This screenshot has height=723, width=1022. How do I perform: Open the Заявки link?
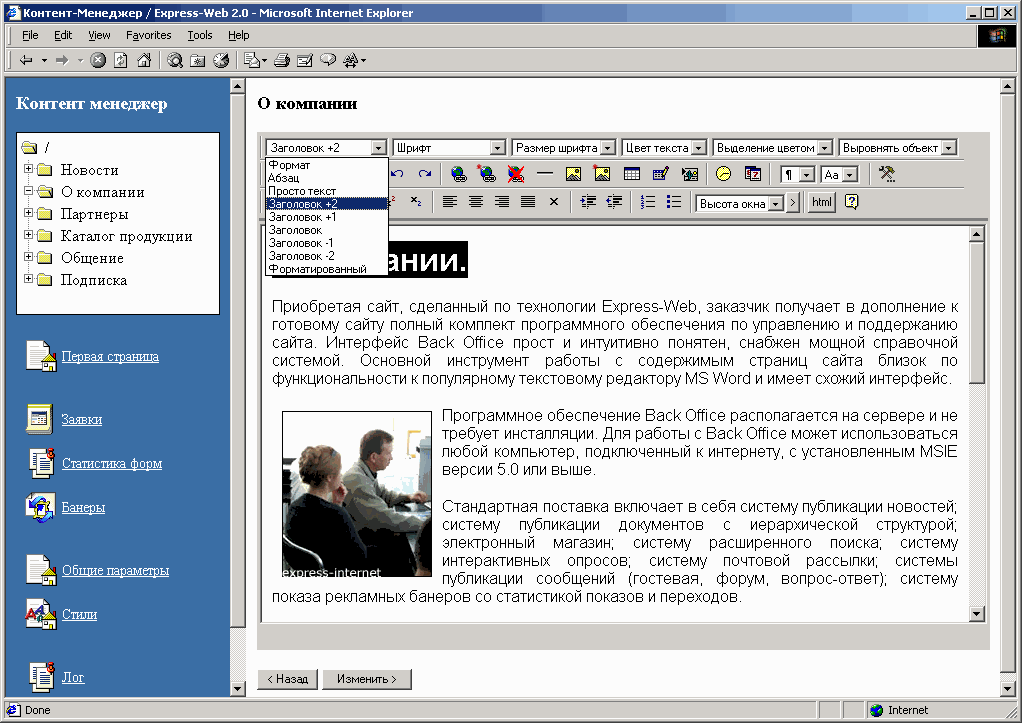pos(81,419)
